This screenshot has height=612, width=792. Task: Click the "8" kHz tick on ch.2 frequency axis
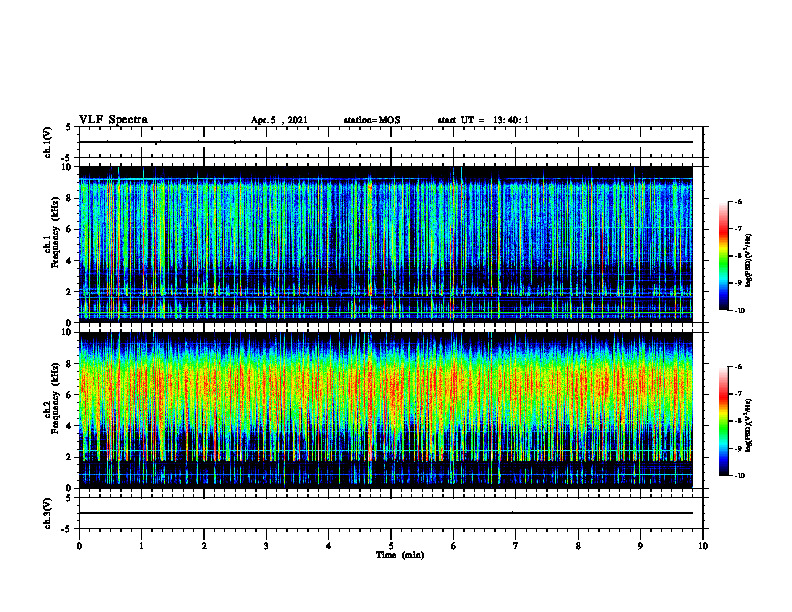click(70, 364)
